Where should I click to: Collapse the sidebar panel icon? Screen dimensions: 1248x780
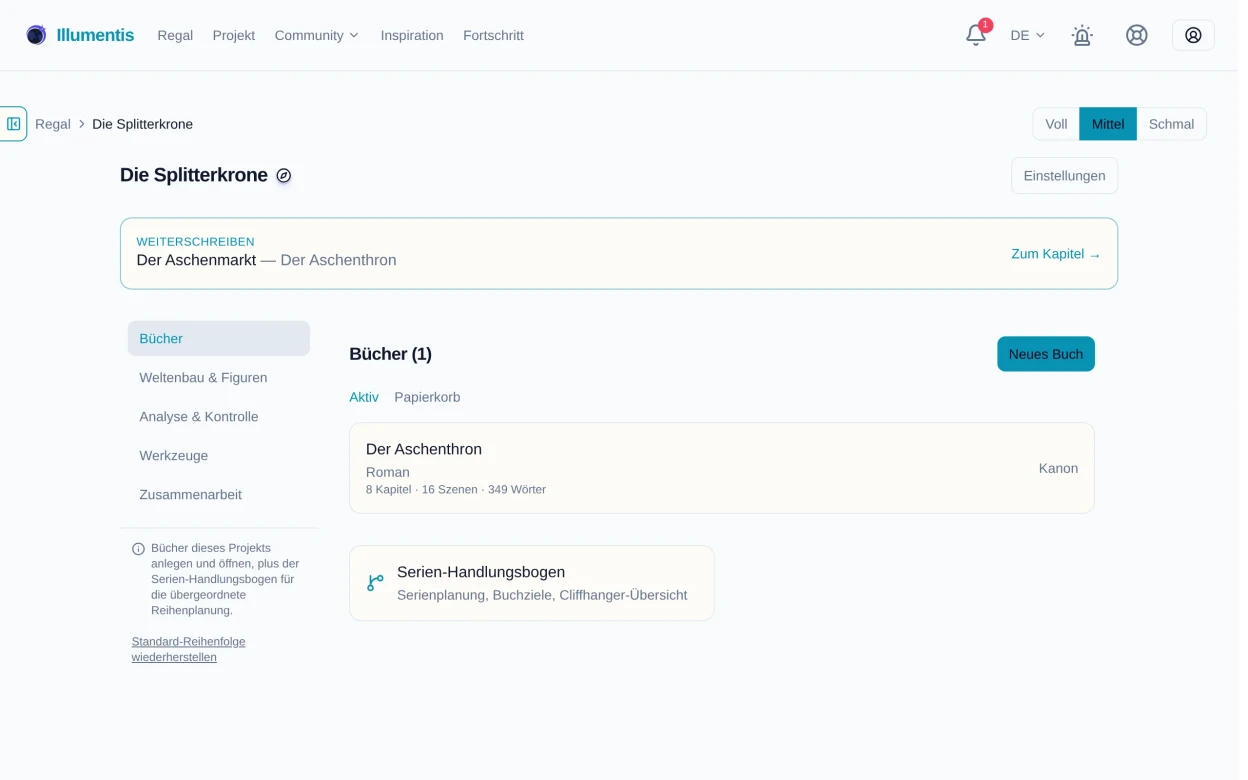(14, 124)
